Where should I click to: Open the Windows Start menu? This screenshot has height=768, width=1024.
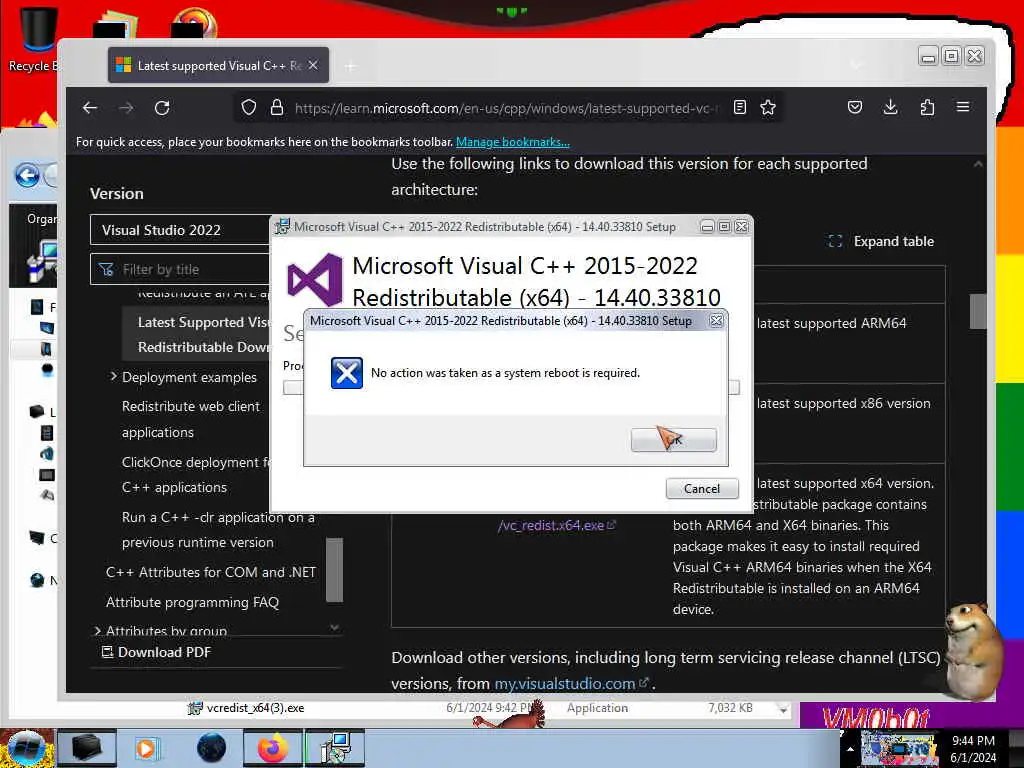[26, 748]
